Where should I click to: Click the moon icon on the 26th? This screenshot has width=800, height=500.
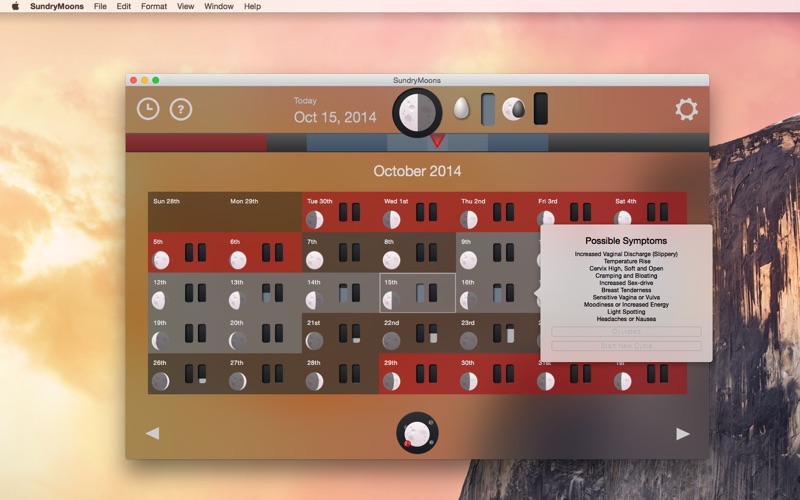coord(161,381)
